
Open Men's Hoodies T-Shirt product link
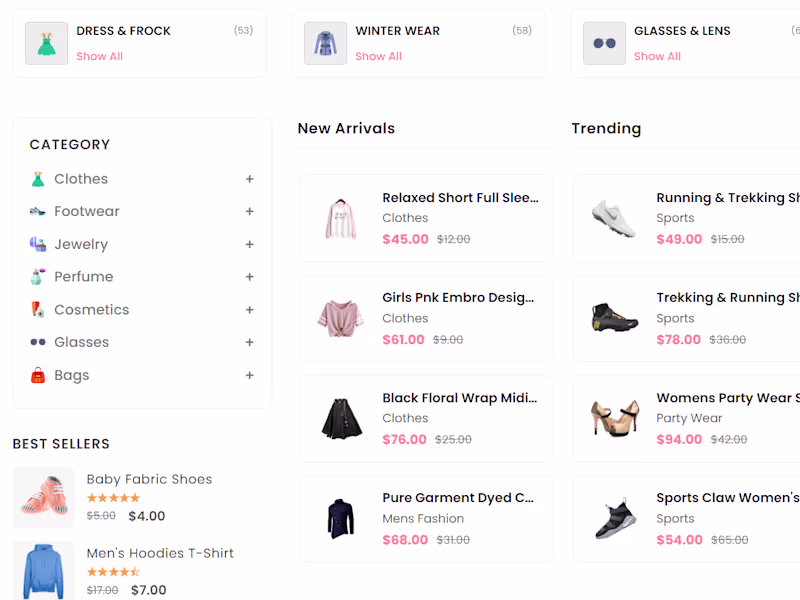160,553
